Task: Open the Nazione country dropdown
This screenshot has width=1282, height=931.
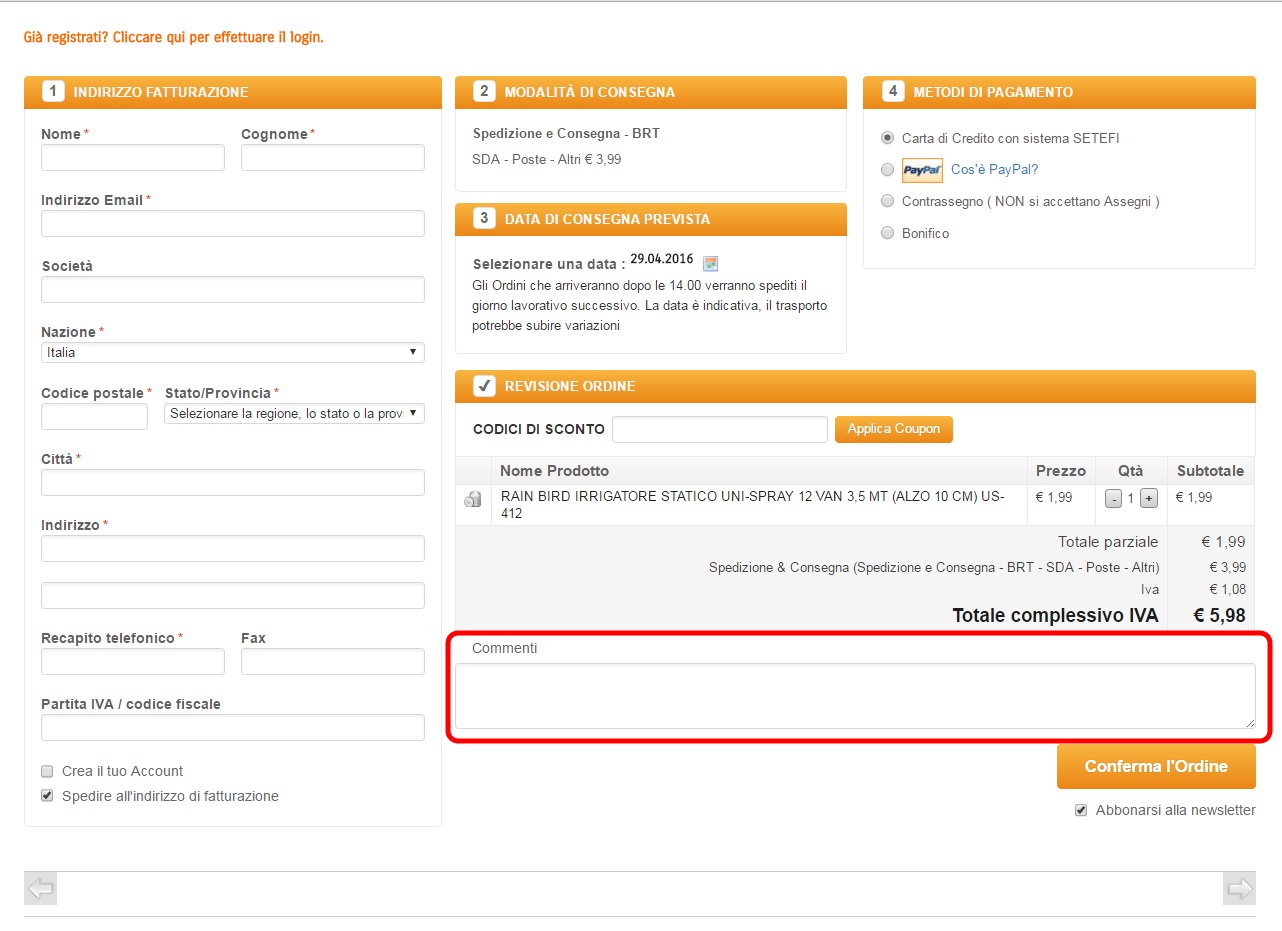Action: 232,353
